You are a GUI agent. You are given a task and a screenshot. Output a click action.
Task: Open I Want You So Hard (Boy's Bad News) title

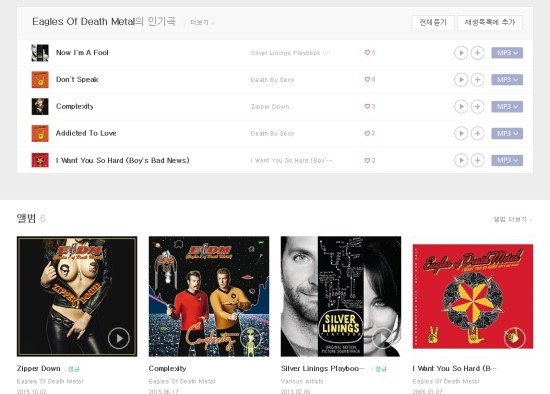click(x=122, y=160)
